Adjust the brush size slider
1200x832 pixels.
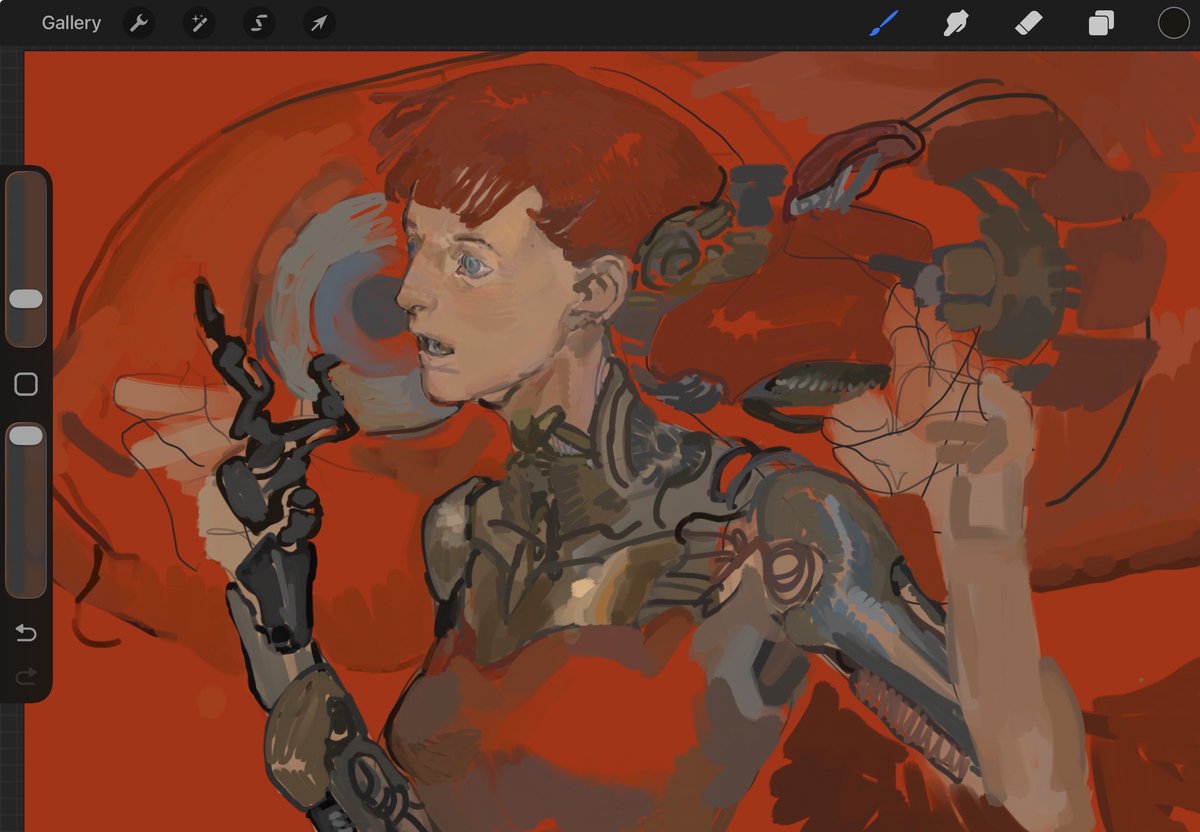point(26,259)
